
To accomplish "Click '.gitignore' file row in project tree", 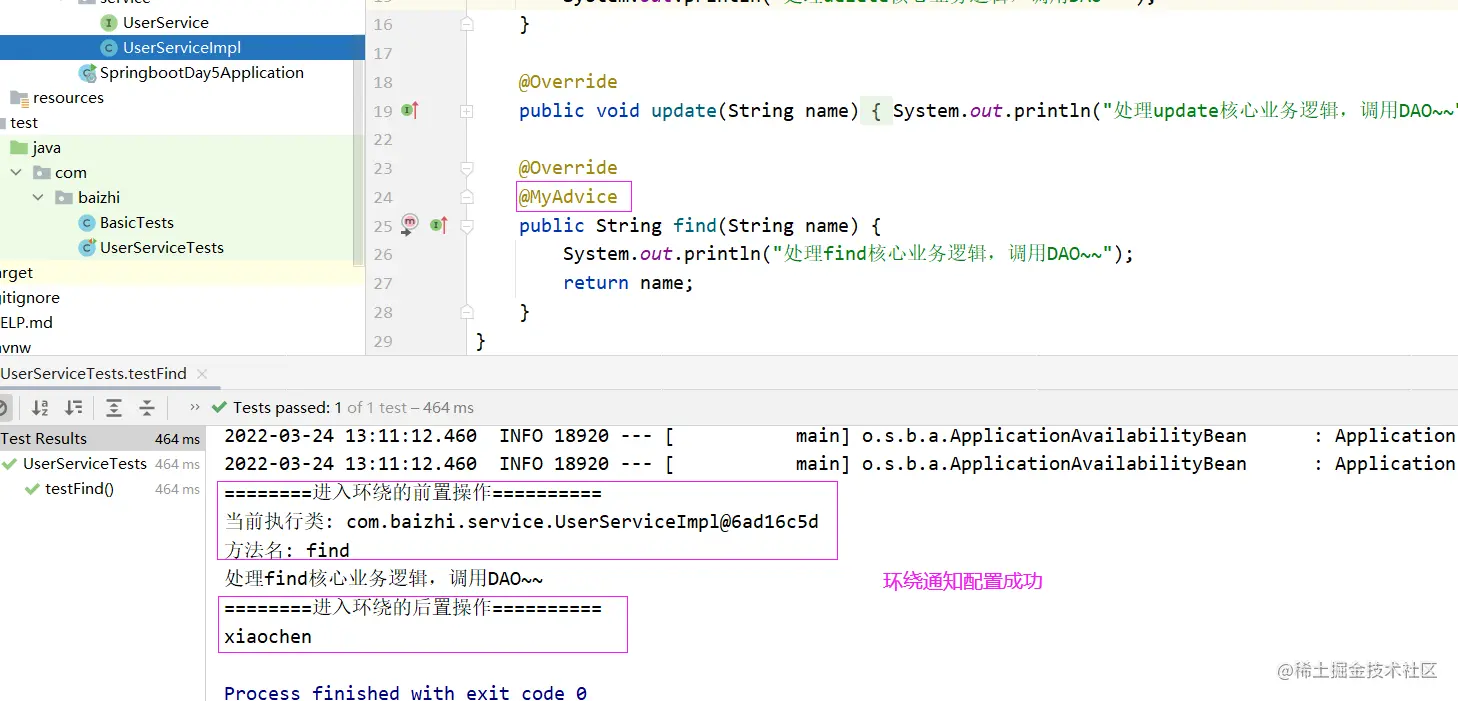I will (30, 297).
